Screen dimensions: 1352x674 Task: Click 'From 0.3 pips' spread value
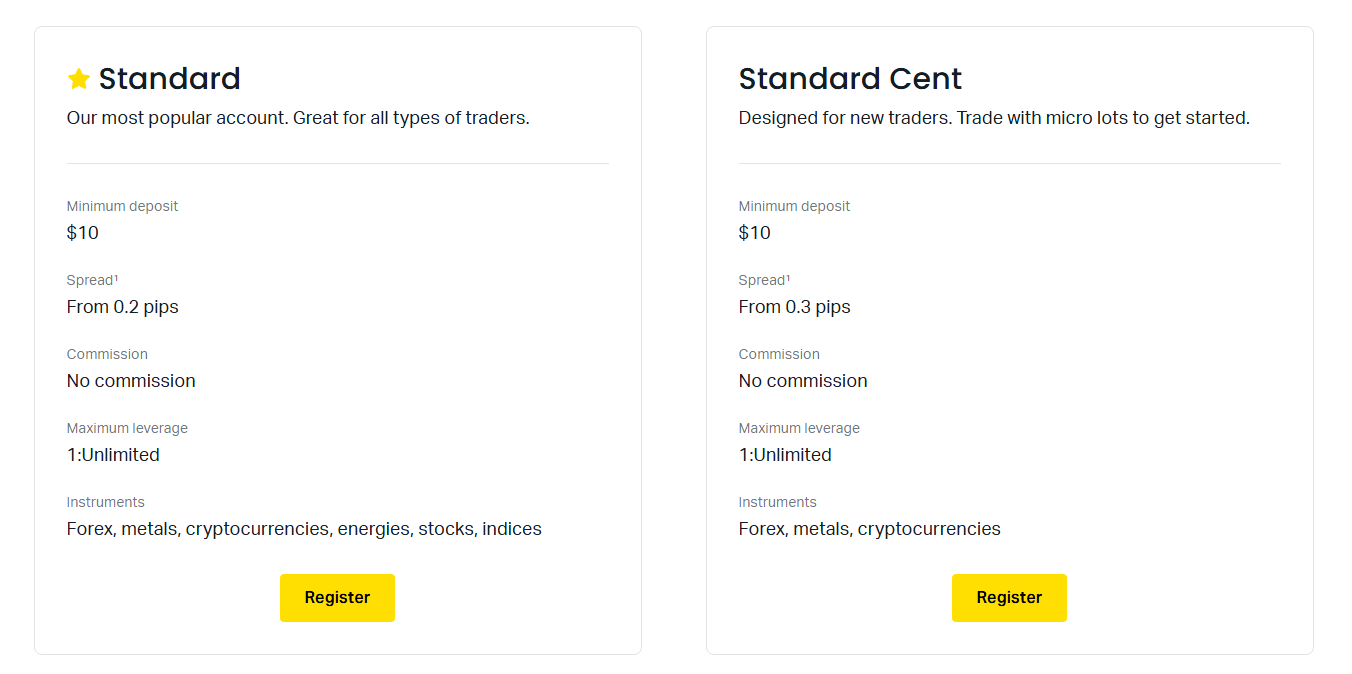(795, 307)
